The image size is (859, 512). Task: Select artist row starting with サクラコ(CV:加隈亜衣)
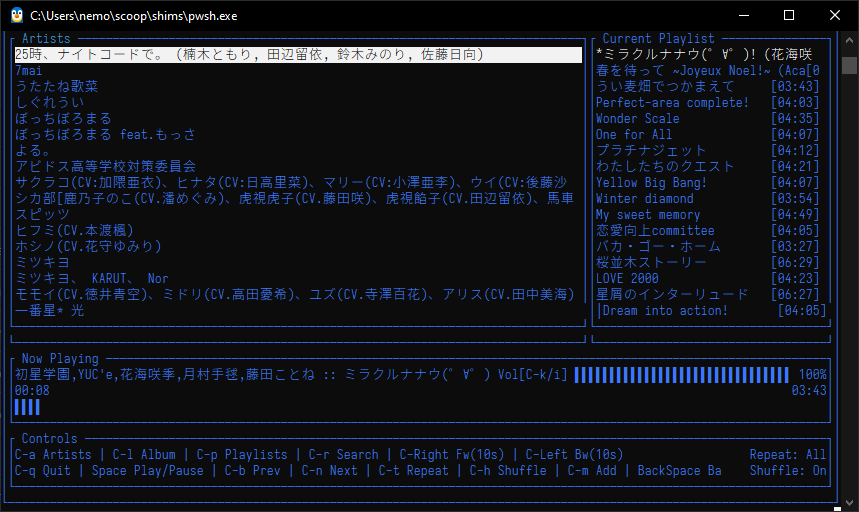coord(291,182)
